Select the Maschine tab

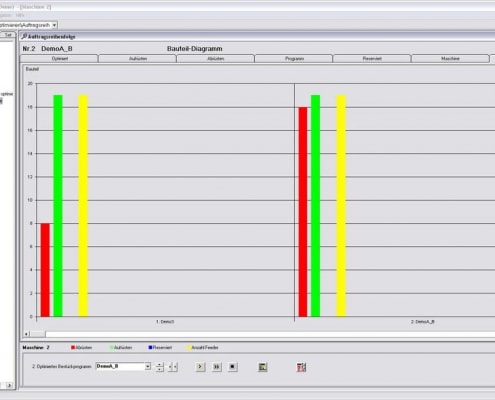click(450, 59)
